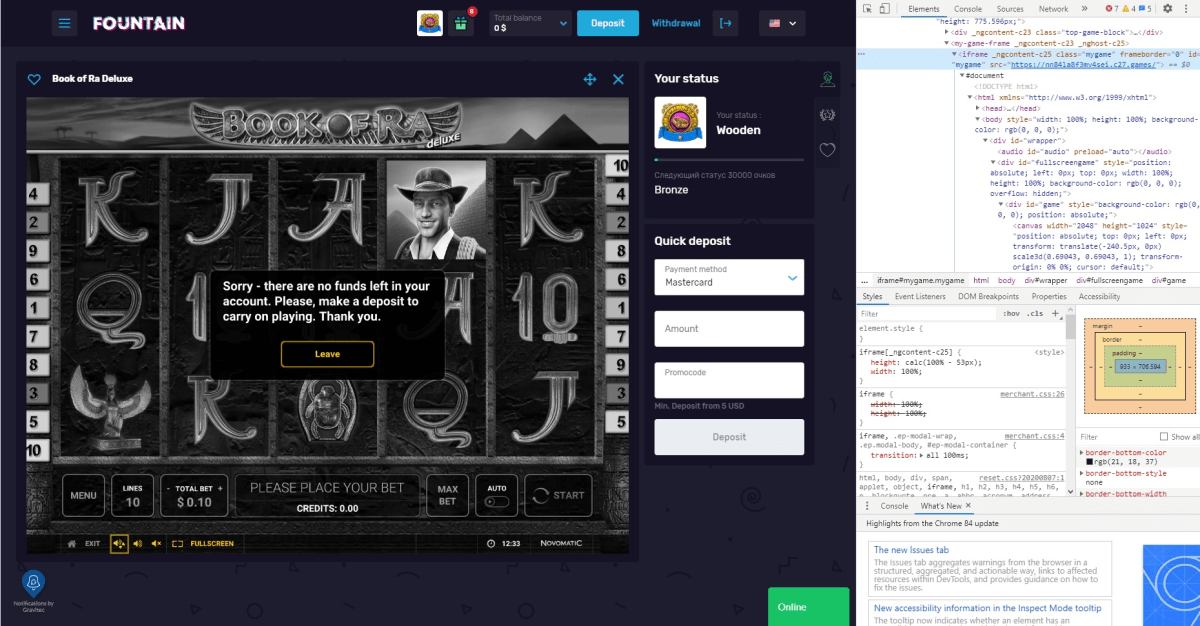Open DevTools settings gear
1200x626 pixels.
(x=1168, y=9)
